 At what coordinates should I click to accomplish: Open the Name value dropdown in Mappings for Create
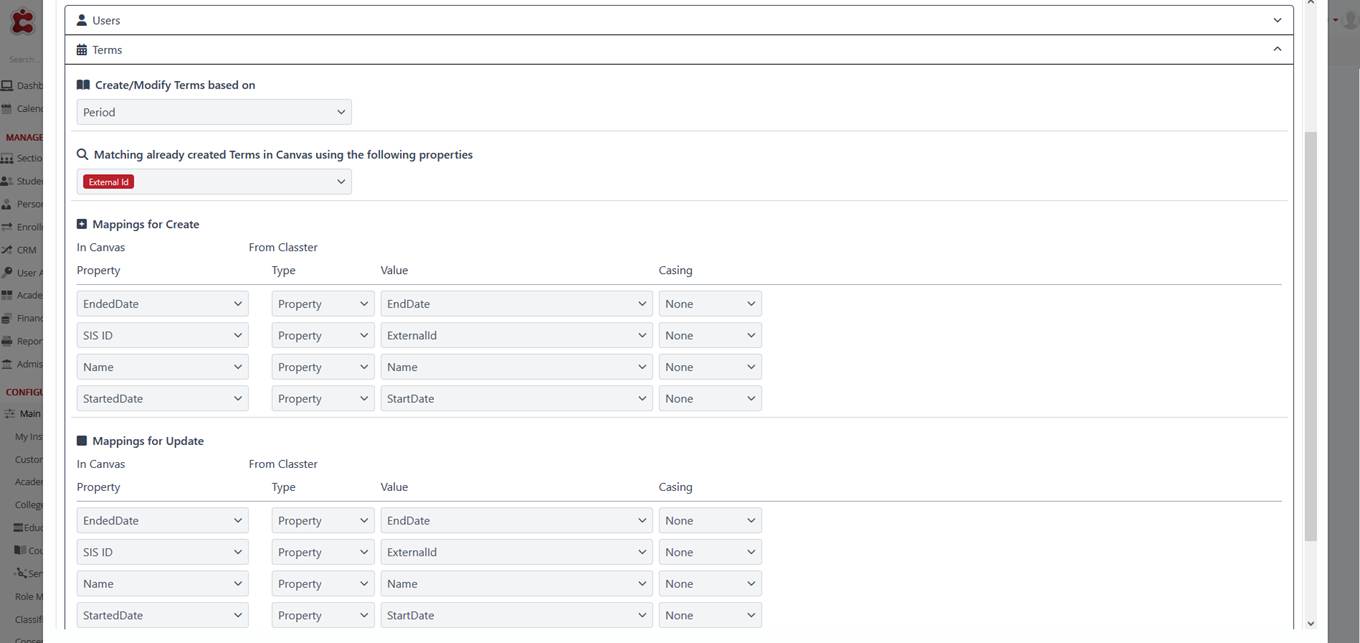tap(517, 367)
